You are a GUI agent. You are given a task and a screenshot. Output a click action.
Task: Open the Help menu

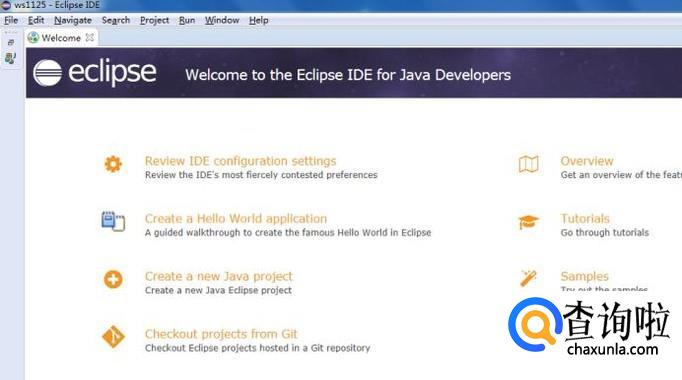258,20
